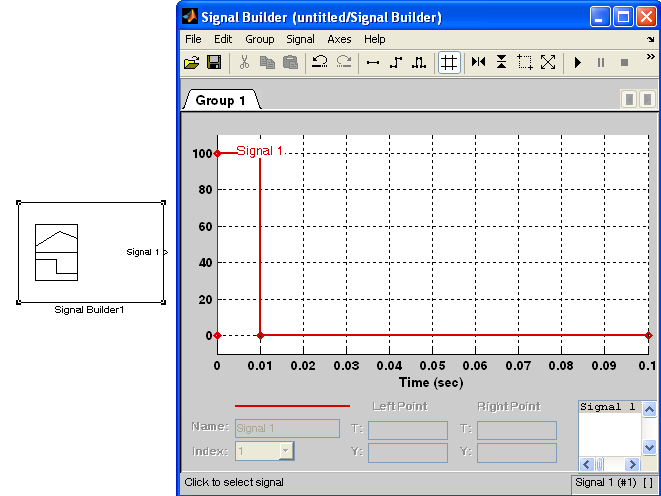Open the Signal menu
Viewport: 661px width, 496px height.
(x=300, y=39)
